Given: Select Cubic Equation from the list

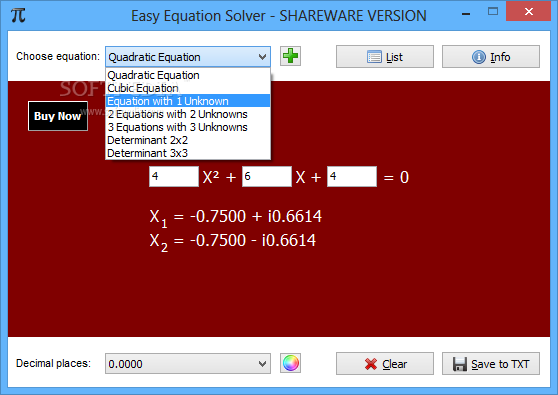Looking at the screenshot, I should point(188,88).
